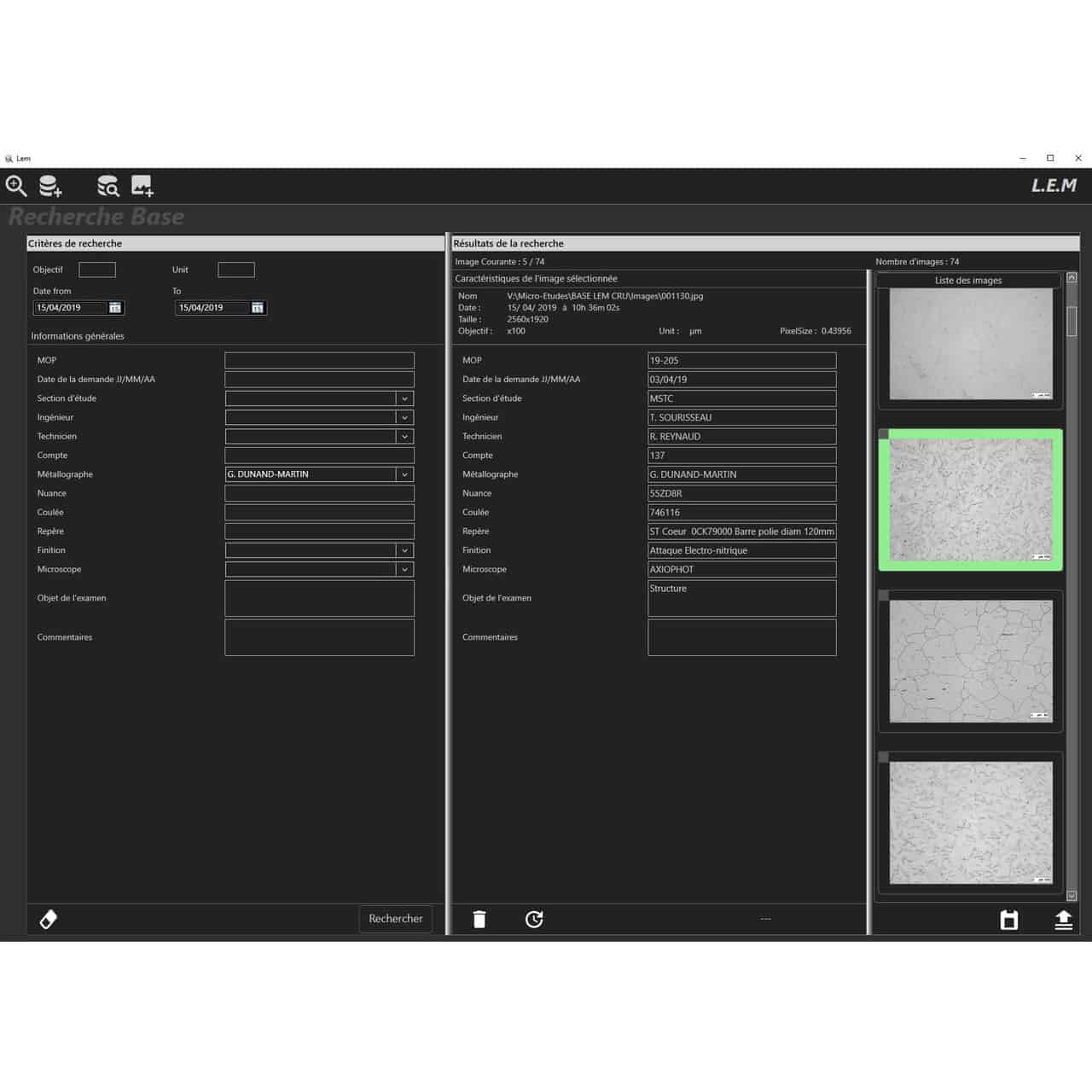Click the image list scroll-down arrow
The height and width of the screenshot is (1092, 1092).
pos(1072,896)
